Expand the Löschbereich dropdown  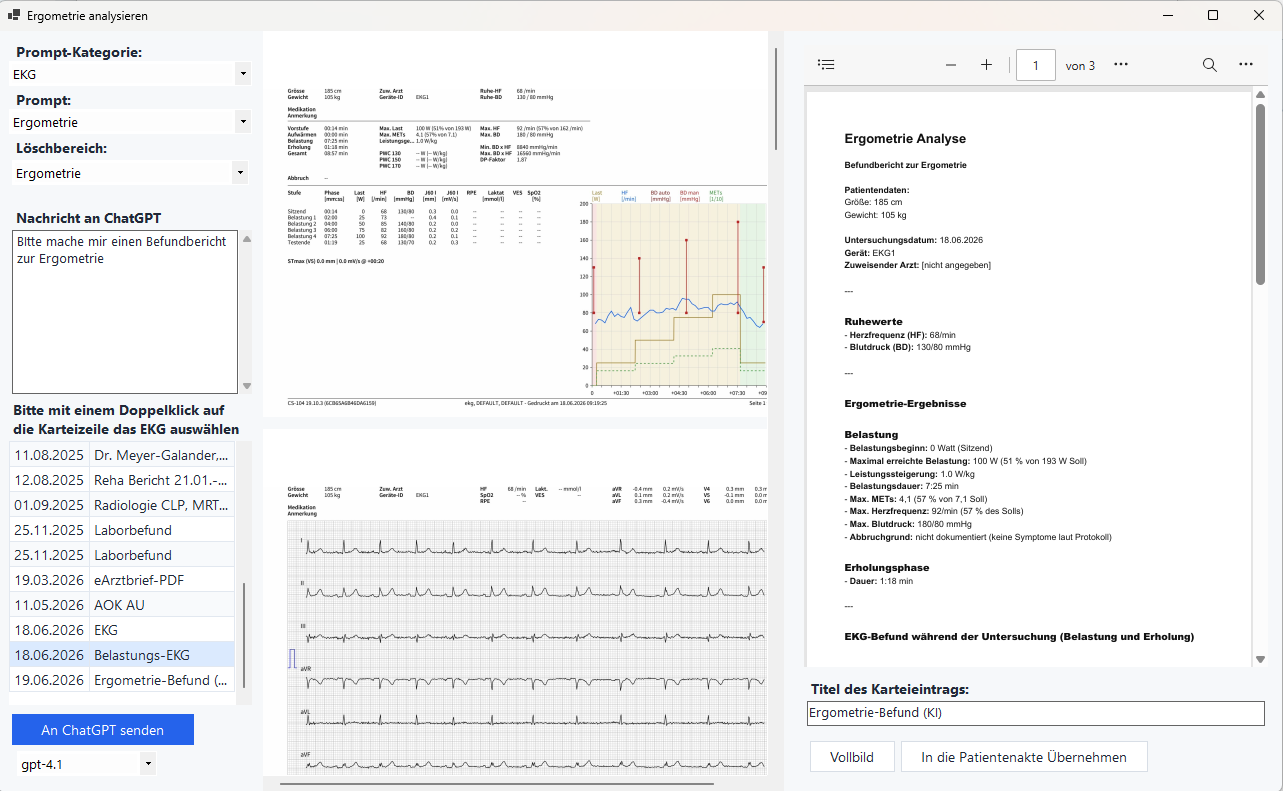(238, 173)
